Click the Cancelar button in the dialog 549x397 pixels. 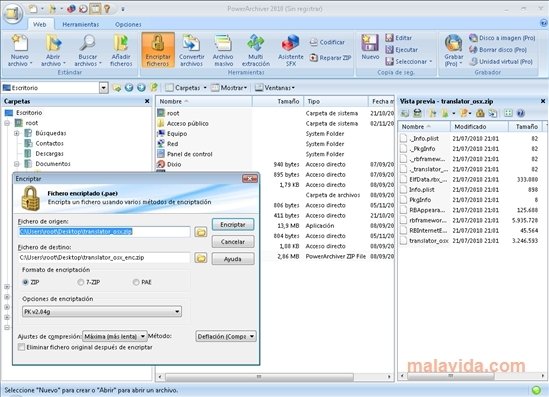click(x=233, y=242)
